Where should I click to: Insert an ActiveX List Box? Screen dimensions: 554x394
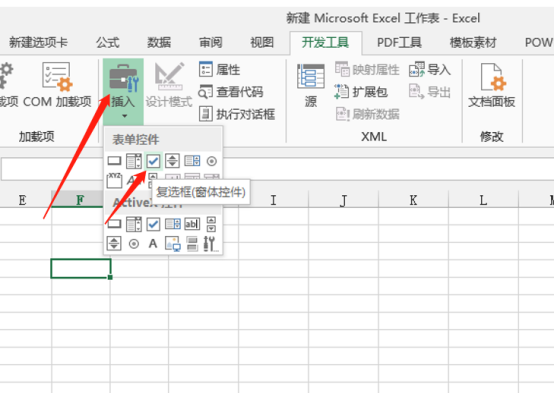(x=173, y=224)
